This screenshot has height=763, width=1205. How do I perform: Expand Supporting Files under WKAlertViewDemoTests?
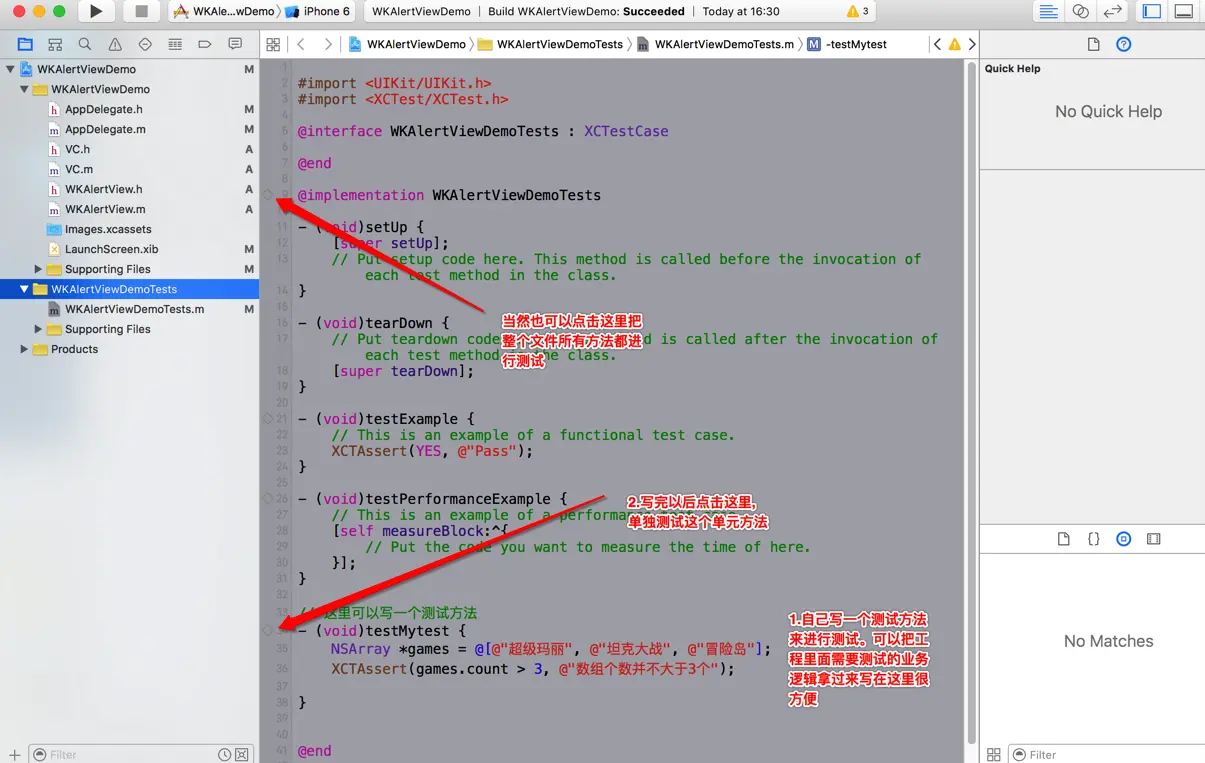click(38, 329)
